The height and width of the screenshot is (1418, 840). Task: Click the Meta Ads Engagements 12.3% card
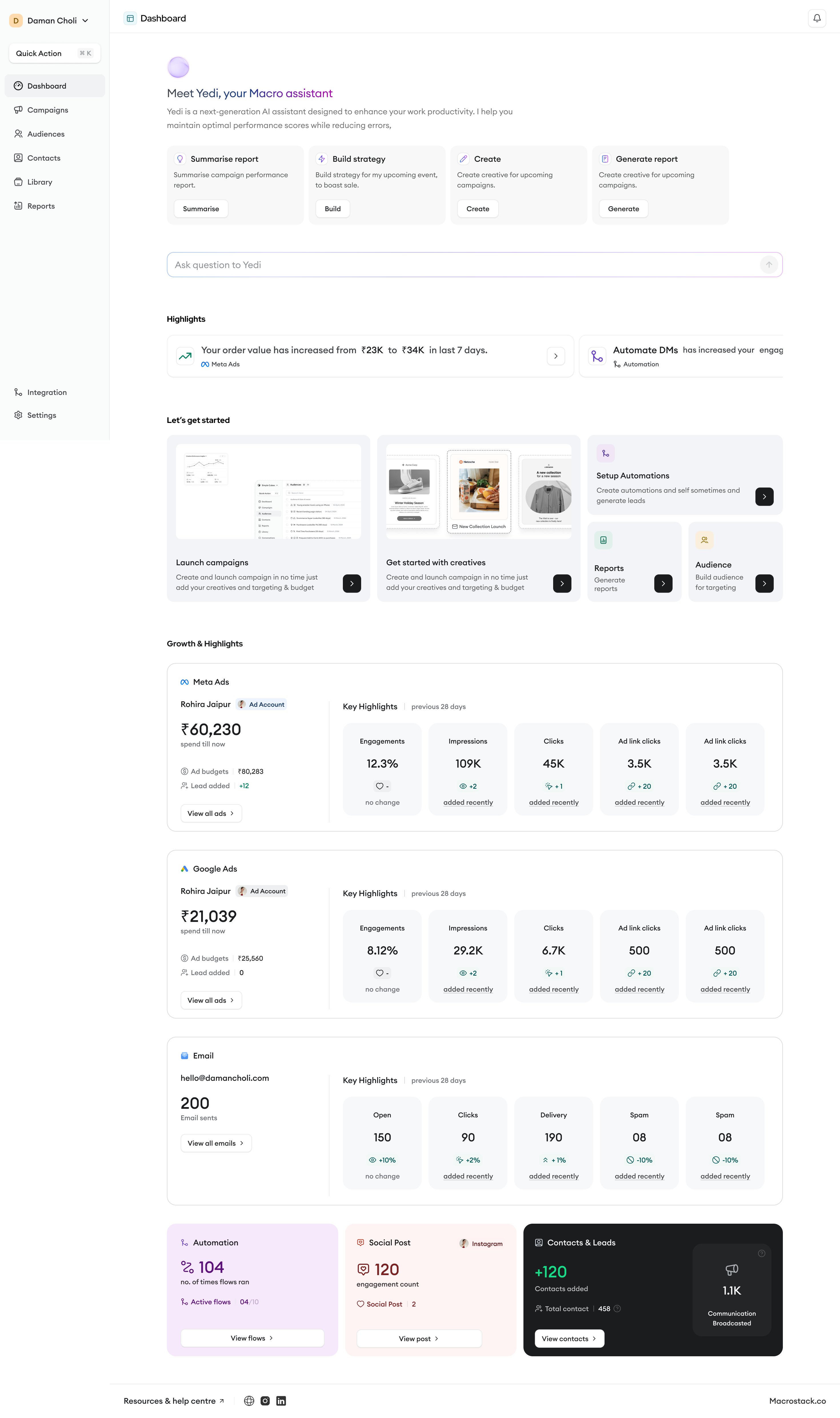382,769
